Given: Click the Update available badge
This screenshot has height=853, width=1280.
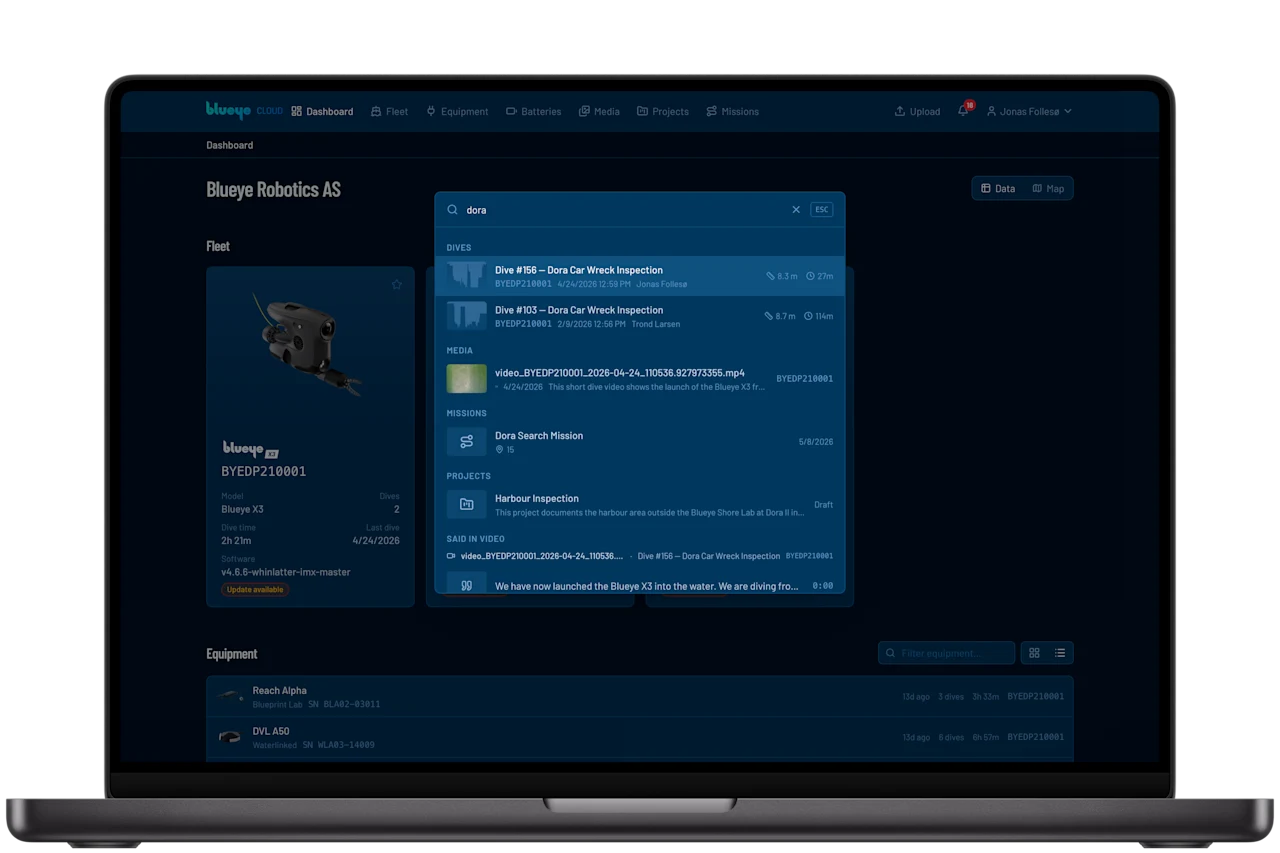Looking at the screenshot, I should coord(255,589).
